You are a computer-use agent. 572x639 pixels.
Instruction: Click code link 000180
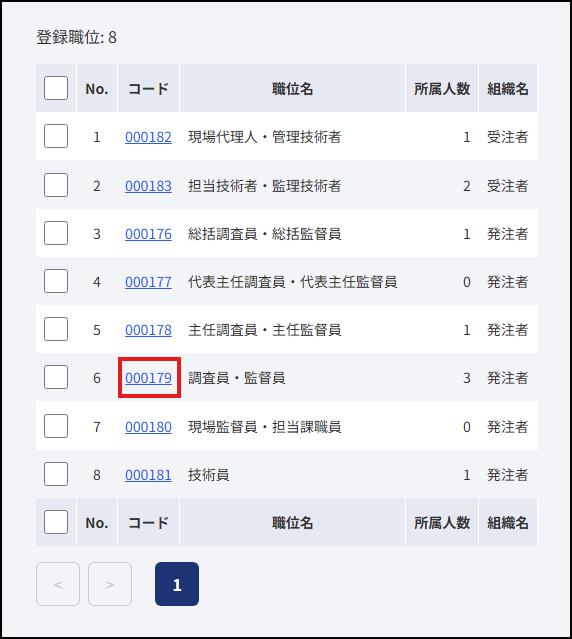coord(148,427)
